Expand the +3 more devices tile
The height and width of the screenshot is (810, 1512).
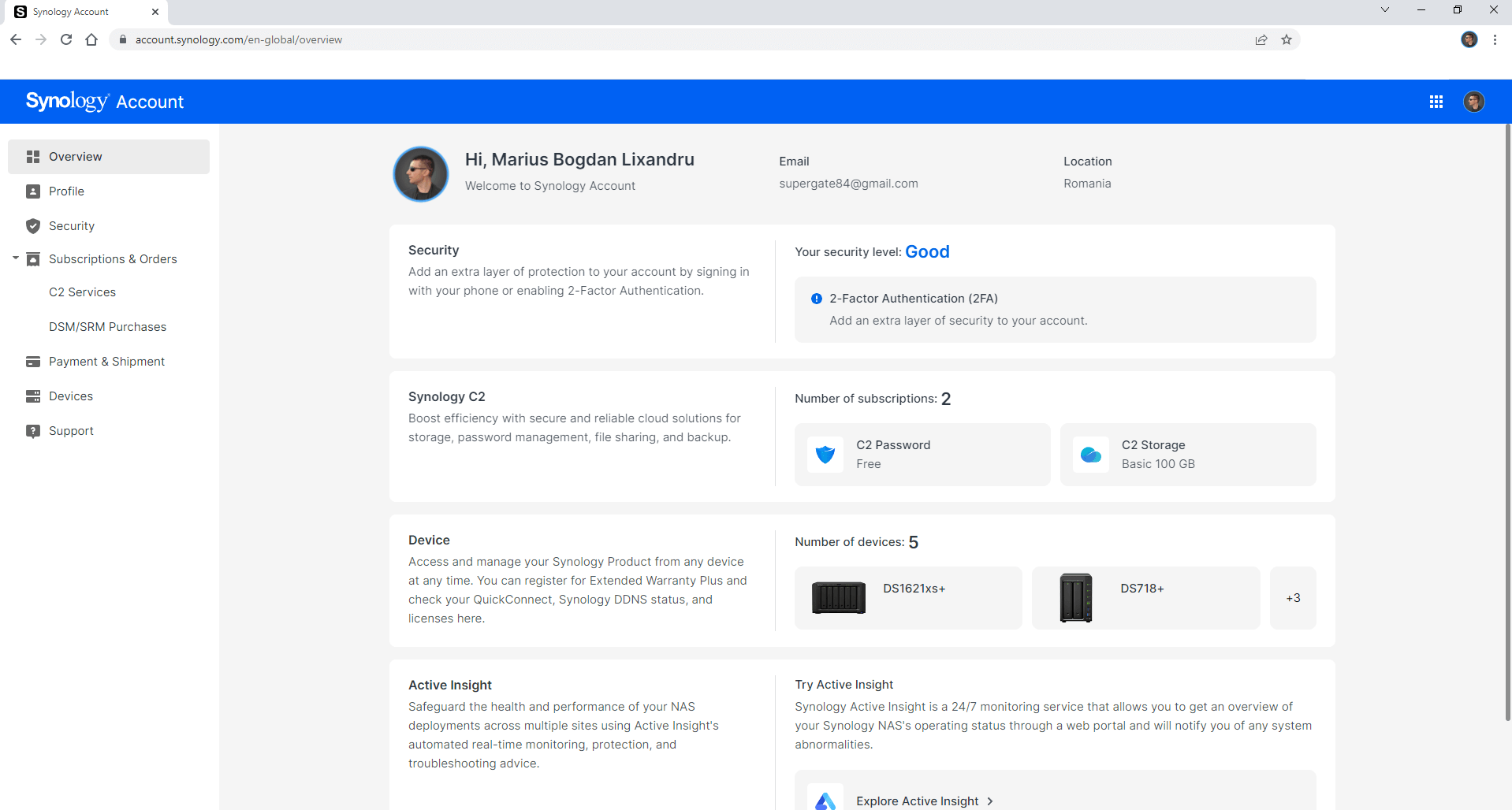[1293, 598]
